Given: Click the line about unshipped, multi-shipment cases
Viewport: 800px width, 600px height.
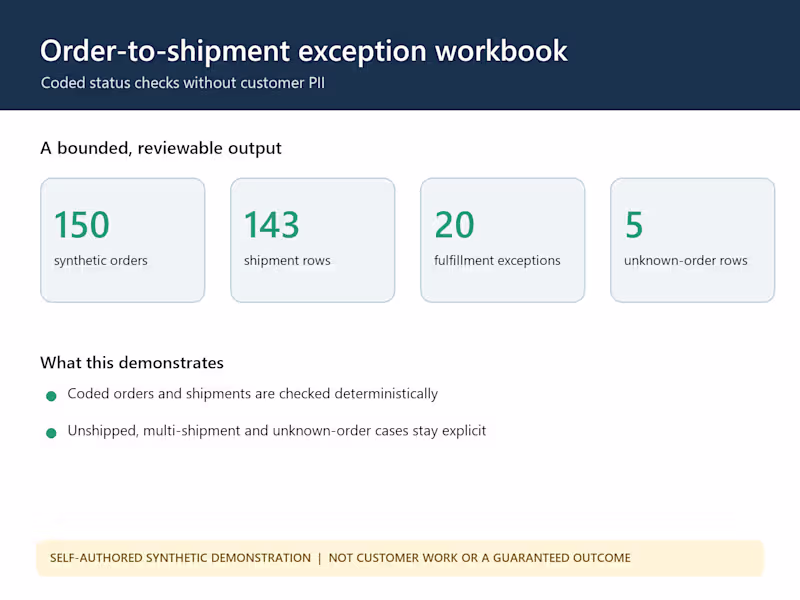Looking at the screenshot, I should pos(277,431).
